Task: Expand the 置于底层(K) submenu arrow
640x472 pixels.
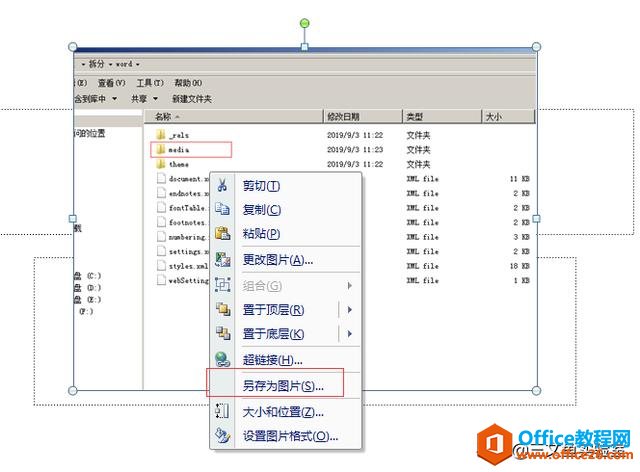Action: point(350,334)
